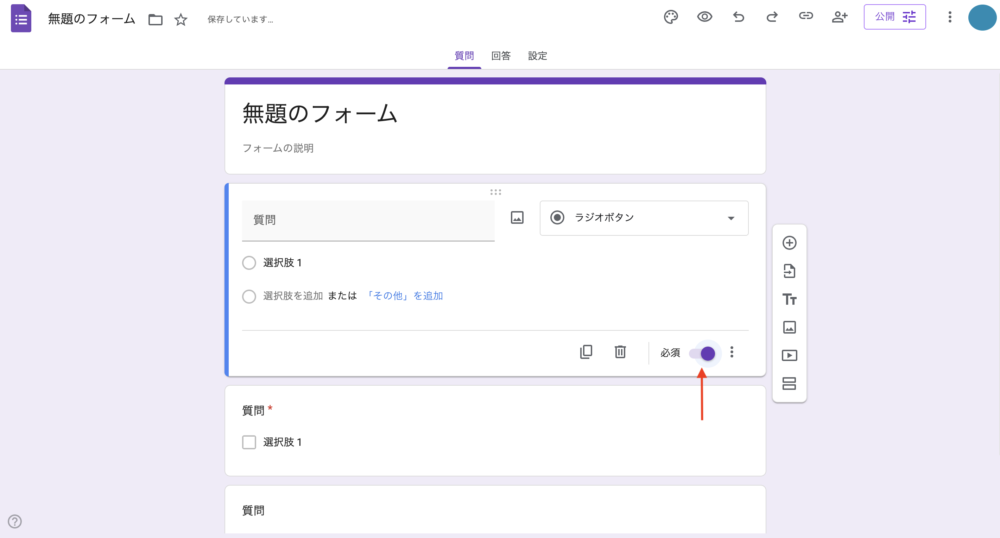Add collaborators with the person-plus icon
This screenshot has width=1000, height=538.
click(x=840, y=17)
